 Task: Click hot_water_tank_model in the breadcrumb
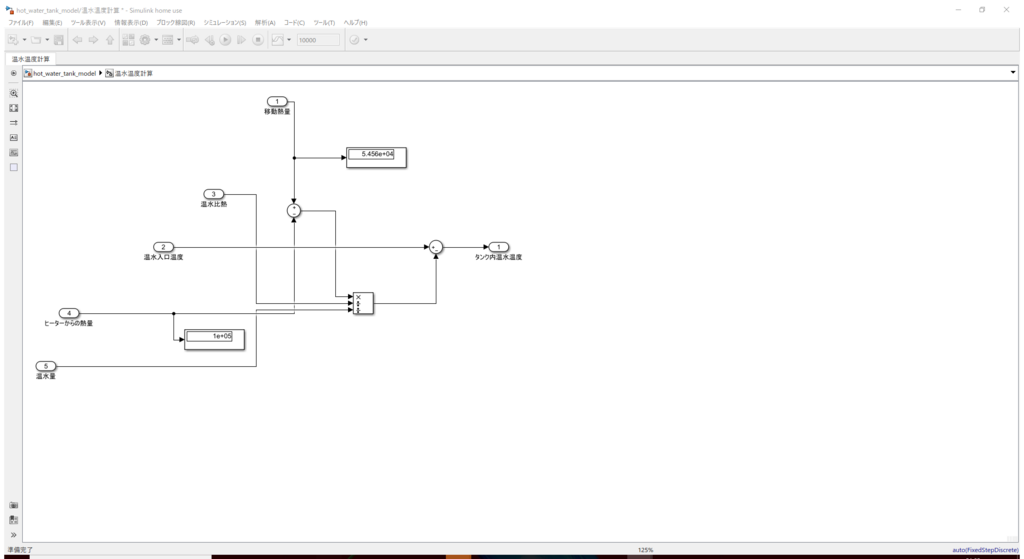click(x=64, y=73)
